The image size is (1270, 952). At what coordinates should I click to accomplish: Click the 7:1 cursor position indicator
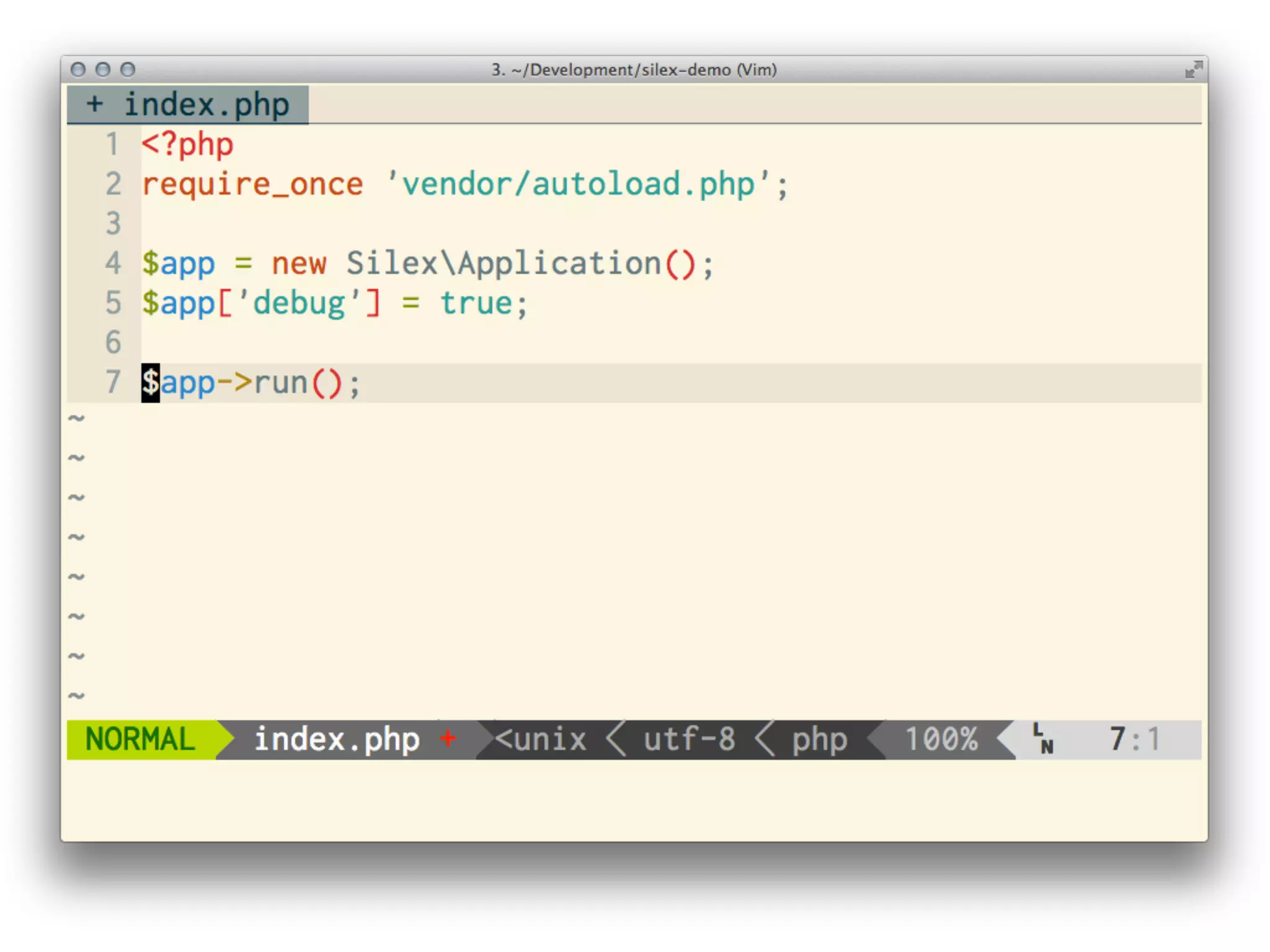1134,739
